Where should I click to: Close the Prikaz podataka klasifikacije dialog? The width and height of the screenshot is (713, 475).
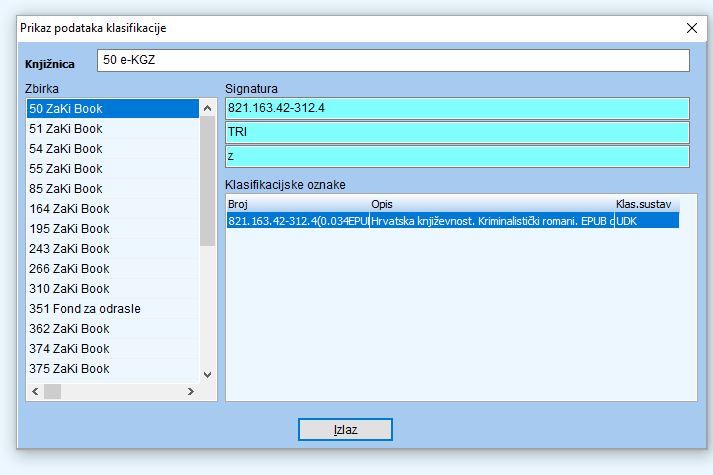tap(690, 28)
